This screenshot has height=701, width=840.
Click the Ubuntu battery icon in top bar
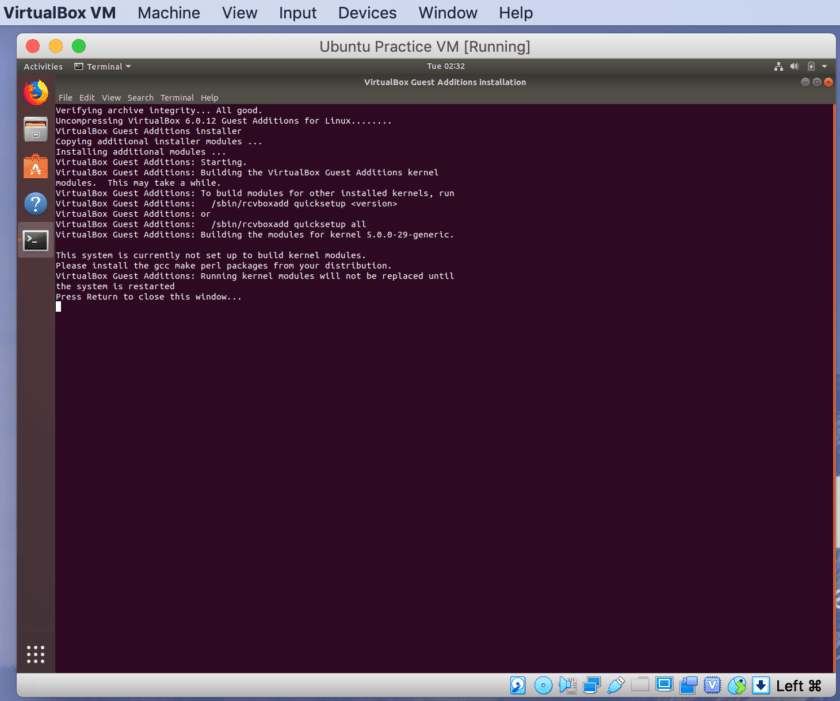(x=811, y=66)
